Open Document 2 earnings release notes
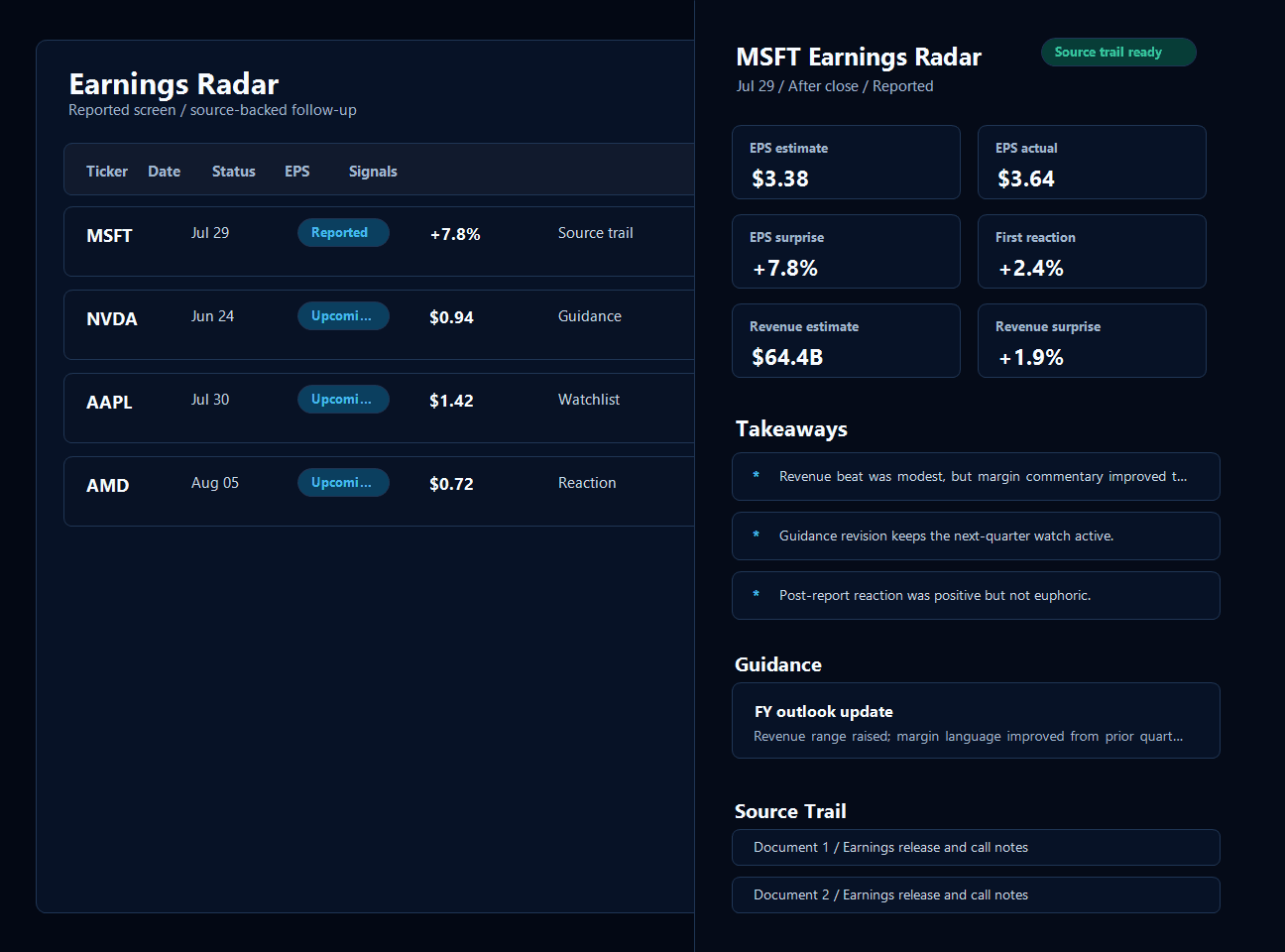This screenshot has height=952, width=1285. click(x=976, y=894)
